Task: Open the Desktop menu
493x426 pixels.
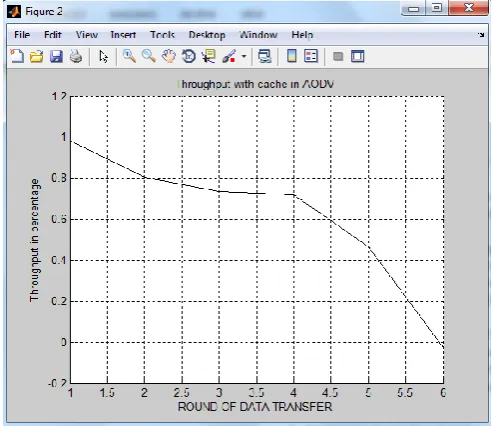Action: (x=207, y=35)
